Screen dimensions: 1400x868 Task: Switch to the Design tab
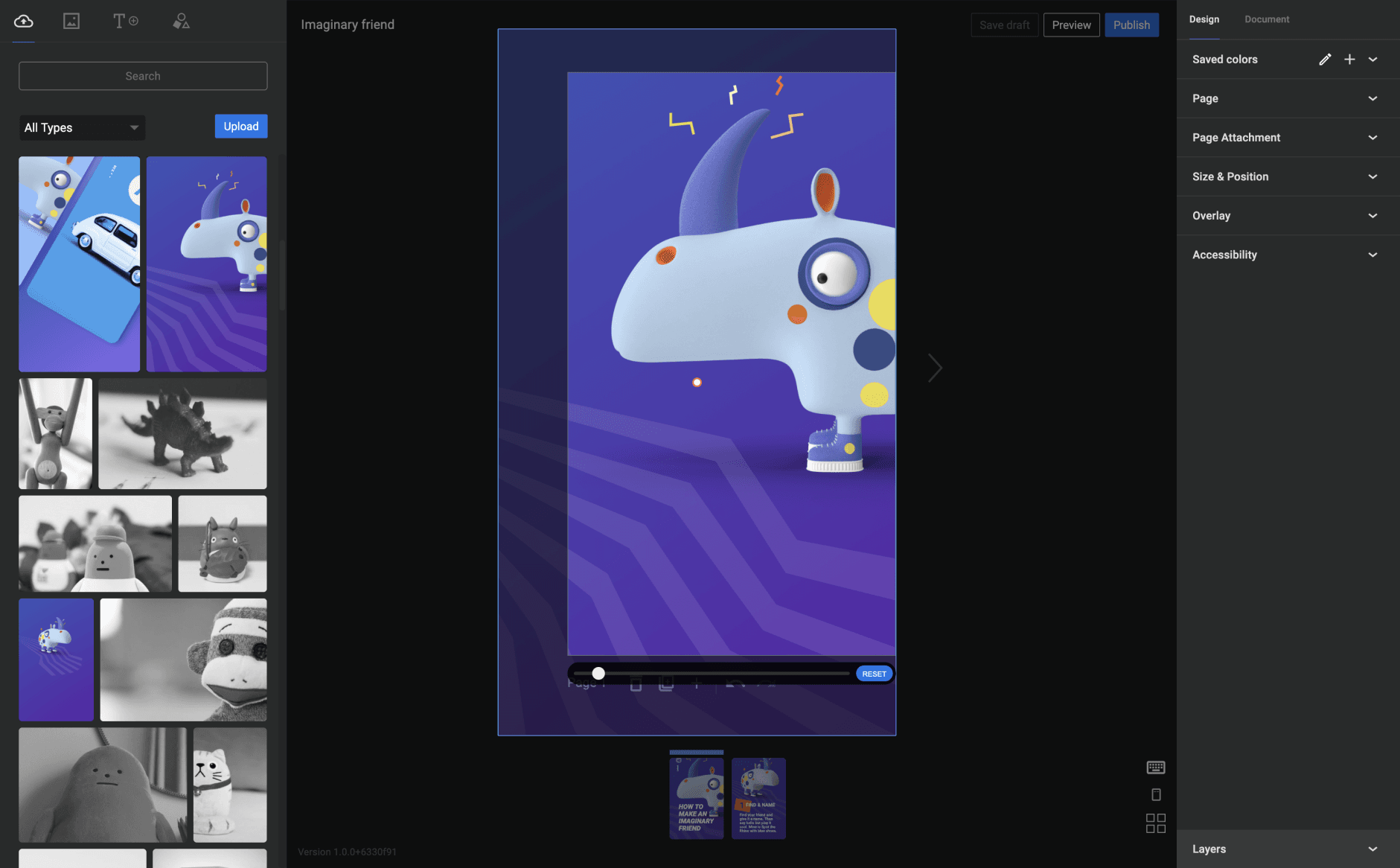(1204, 19)
